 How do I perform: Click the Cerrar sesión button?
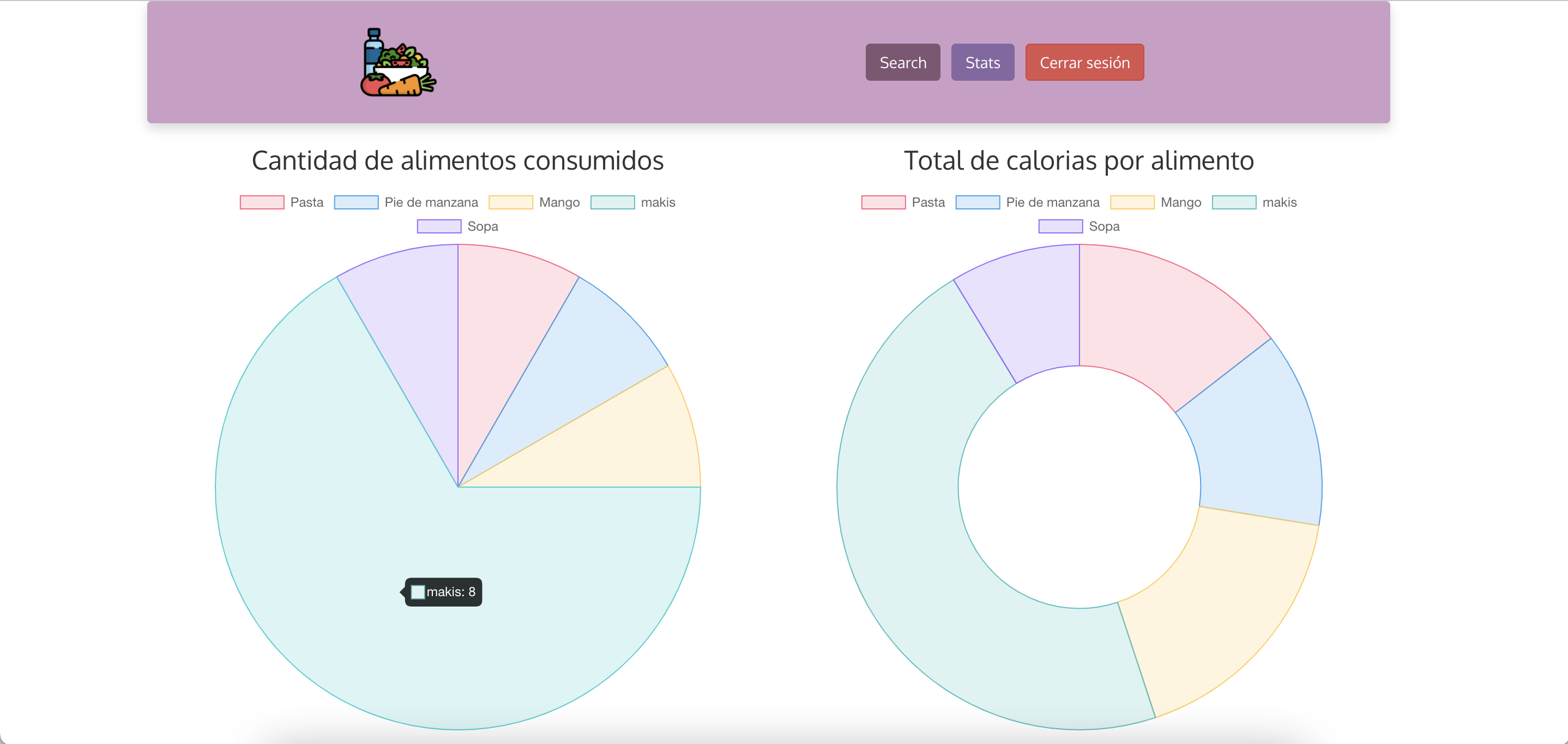coord(1084,62)
